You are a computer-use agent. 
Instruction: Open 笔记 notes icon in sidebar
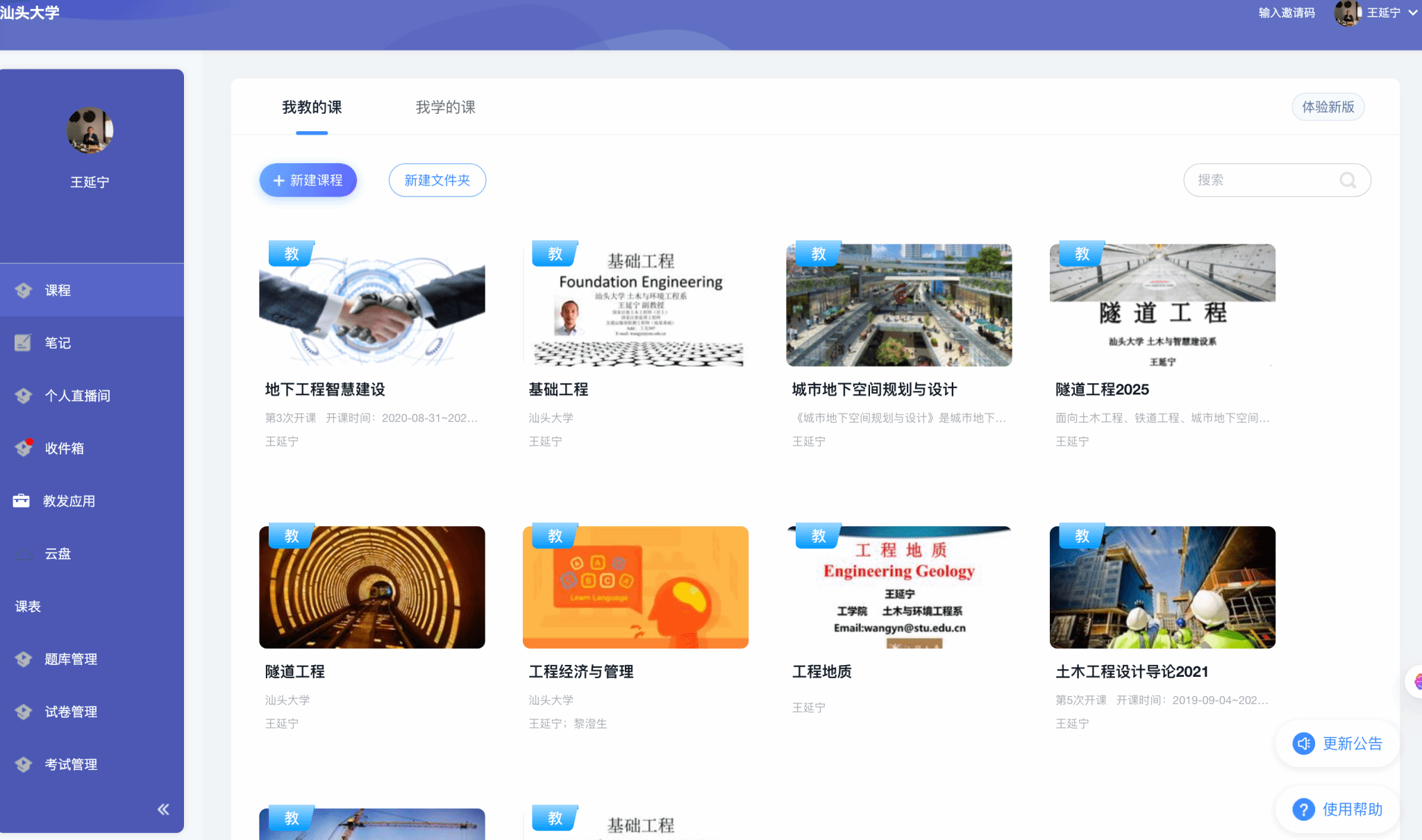23,343
